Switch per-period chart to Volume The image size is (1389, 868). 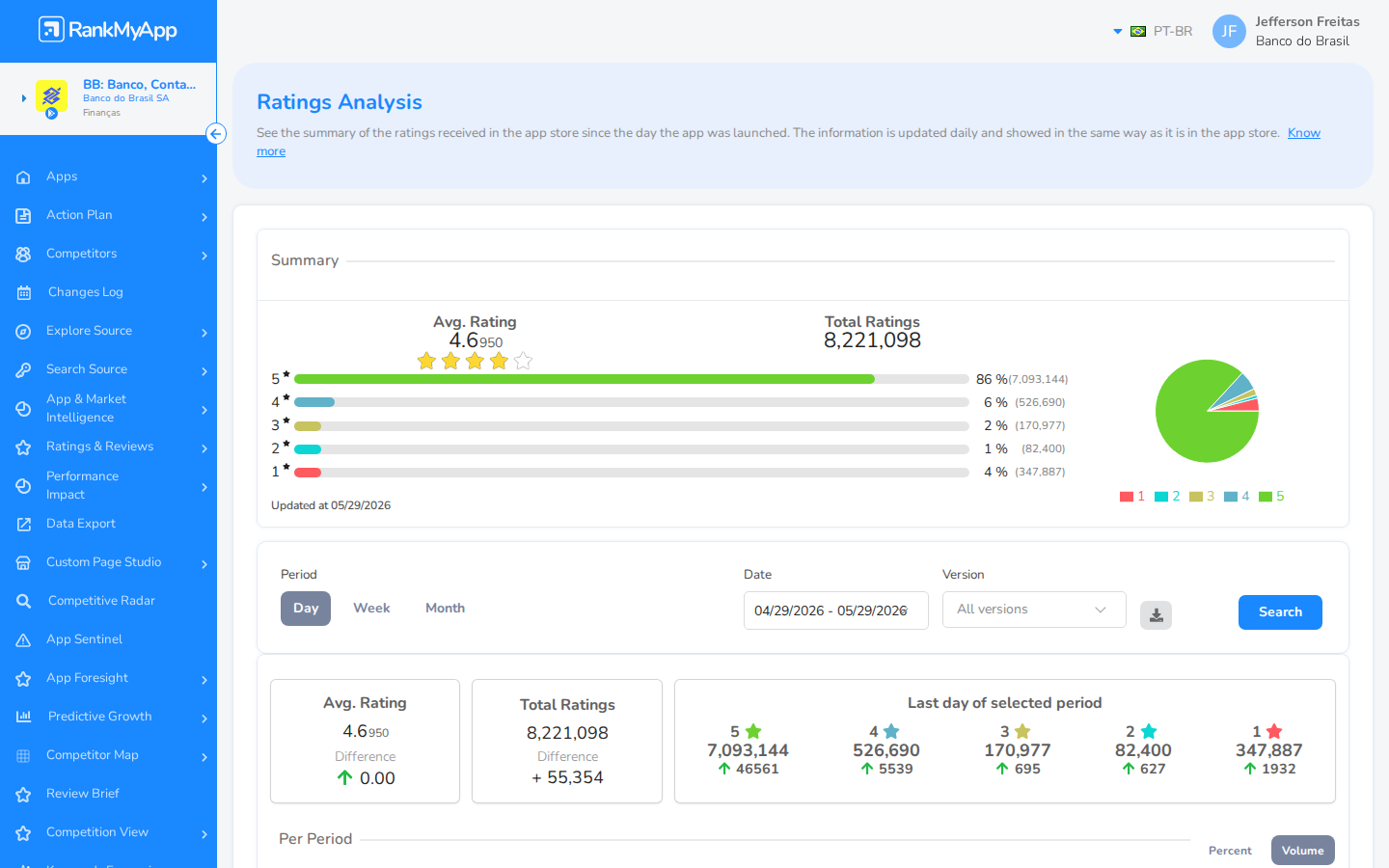coord(1302,851)
